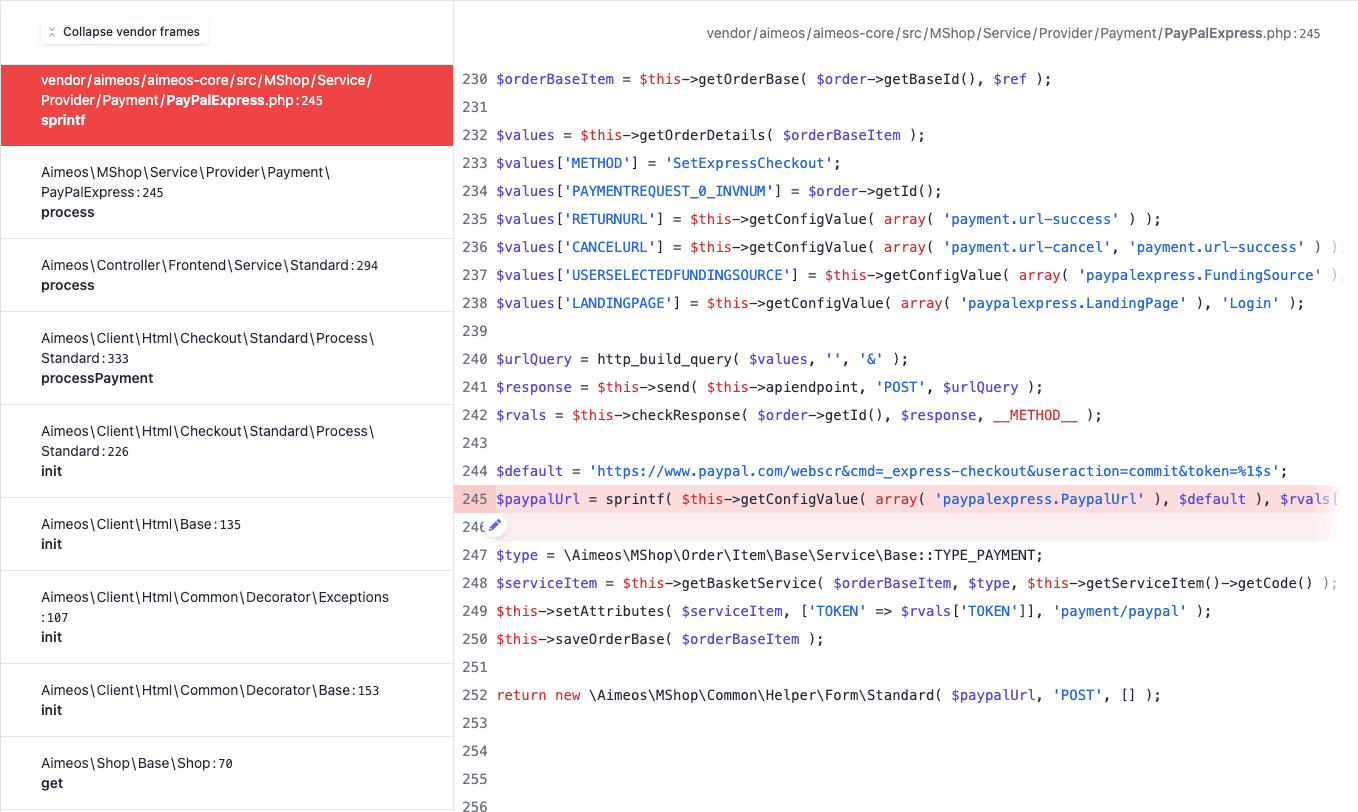Click the saveOrderBase line 251
1358x812 pixels.
(x=660, y=639)
